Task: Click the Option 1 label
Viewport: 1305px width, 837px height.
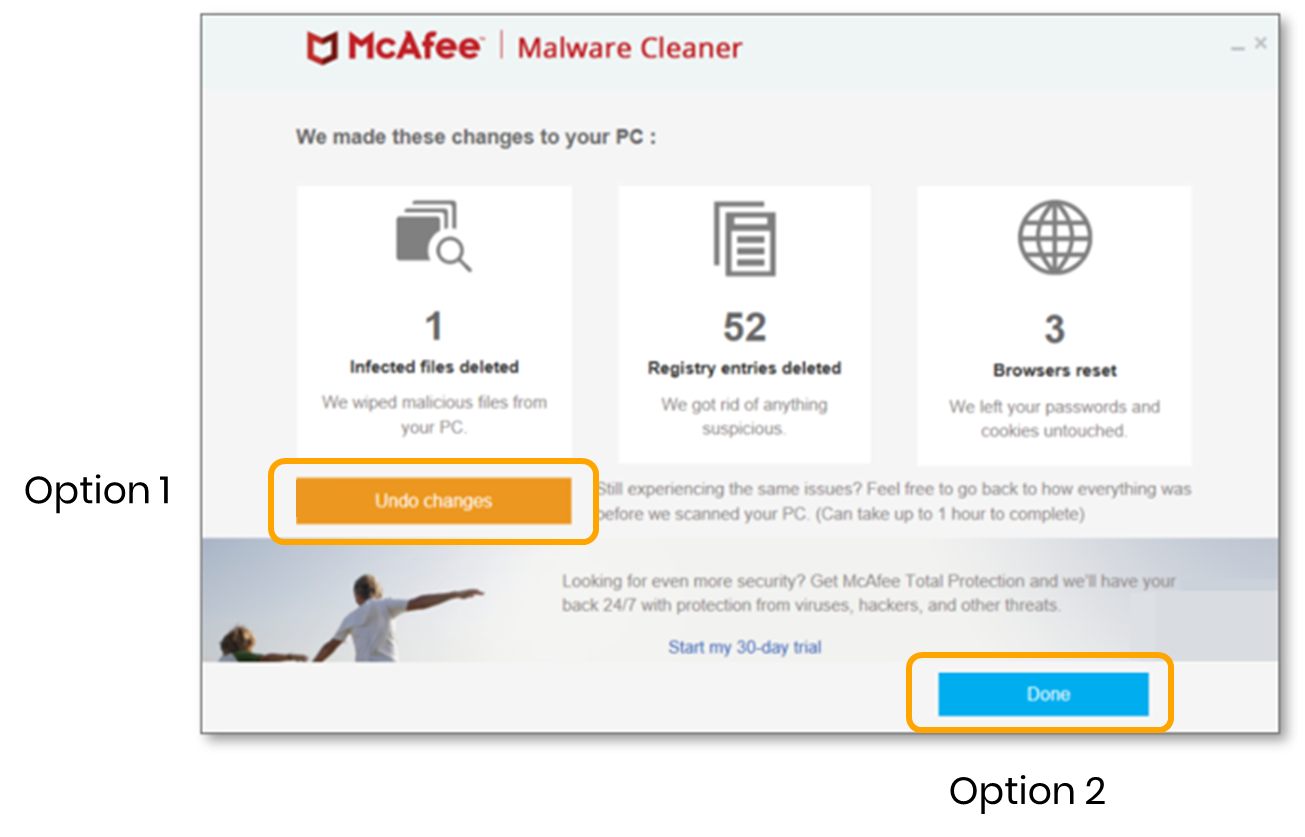Action: tap(98, 490)
